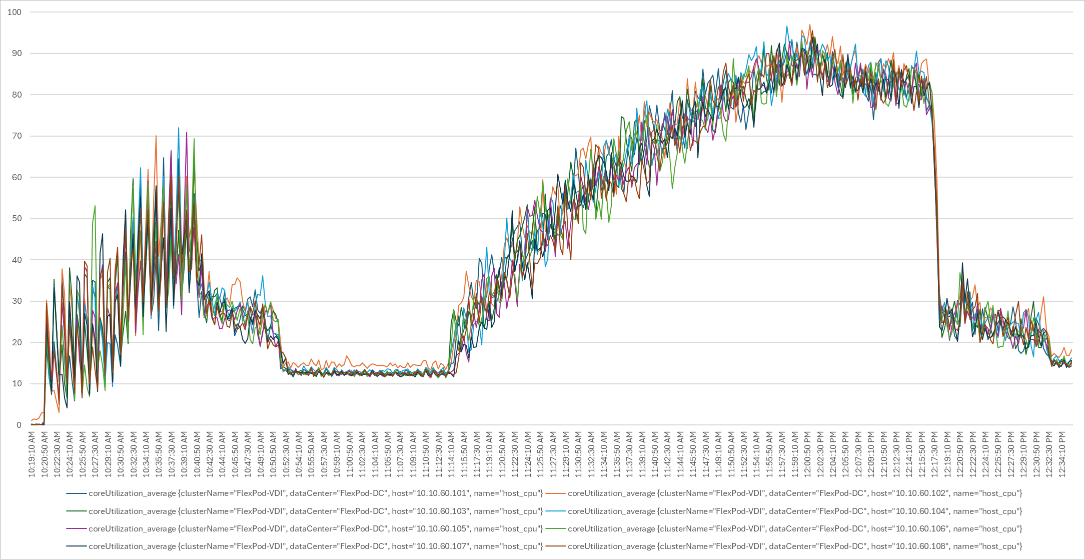Click the x-axis label 11:09:10 AM
Screen dimensions: 1085x560
414,453
